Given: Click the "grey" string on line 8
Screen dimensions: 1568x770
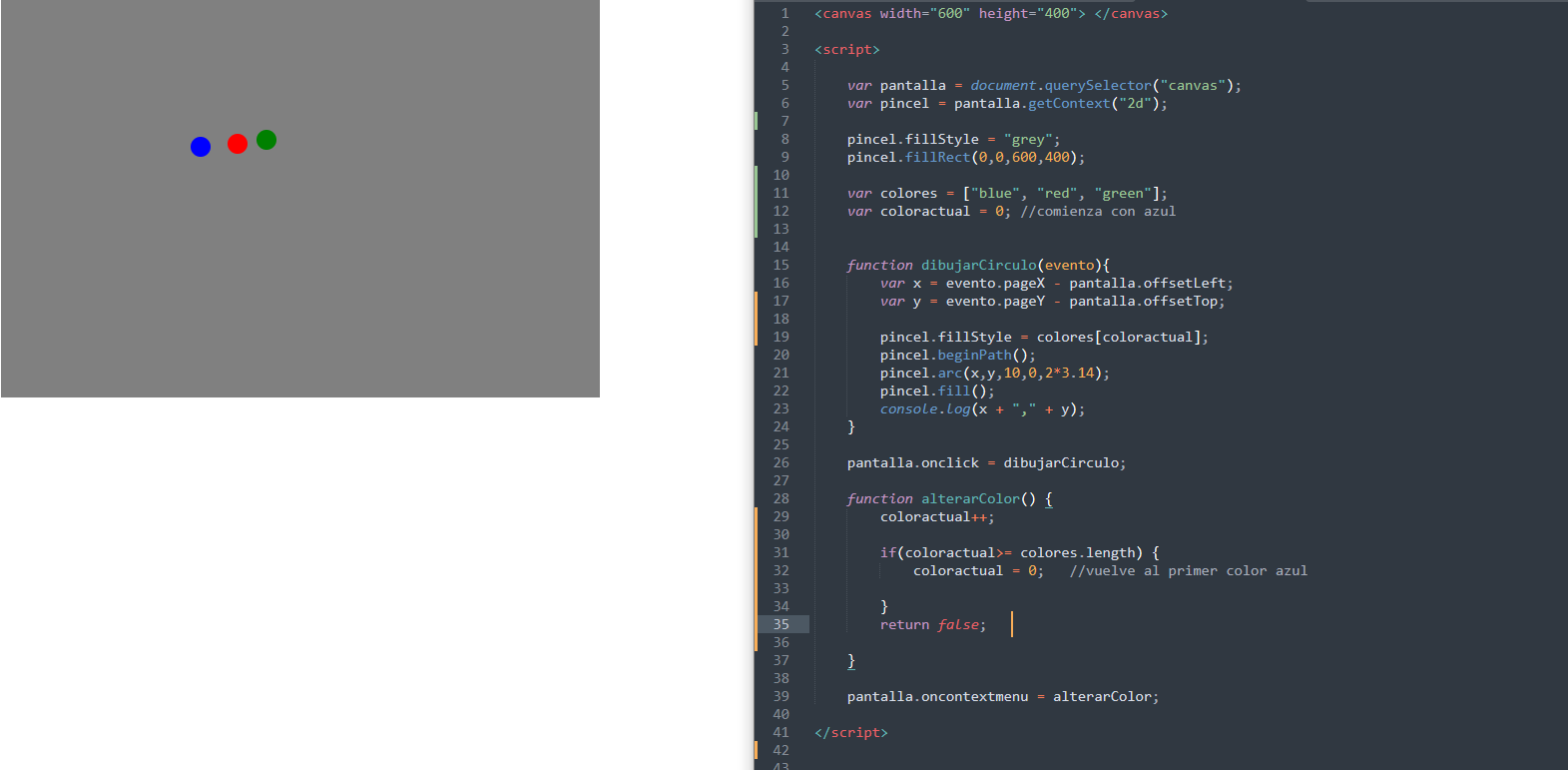Looking at the screenshot, I should [1028, 140].
